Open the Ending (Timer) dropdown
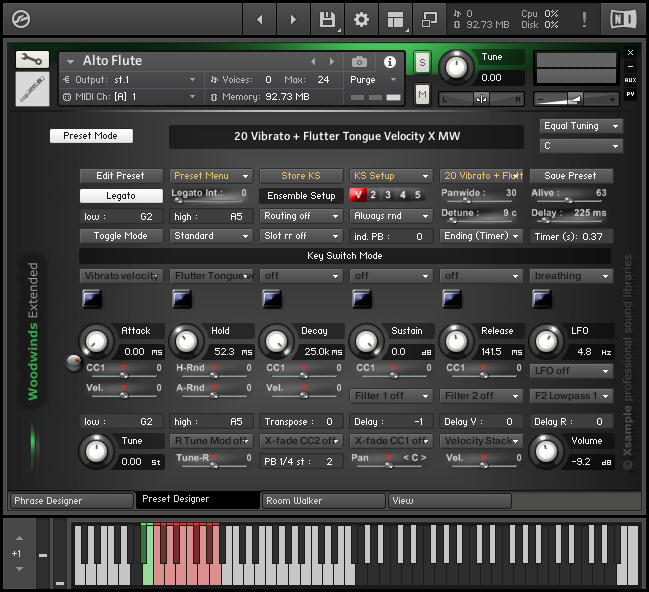 tap(481, 236)
